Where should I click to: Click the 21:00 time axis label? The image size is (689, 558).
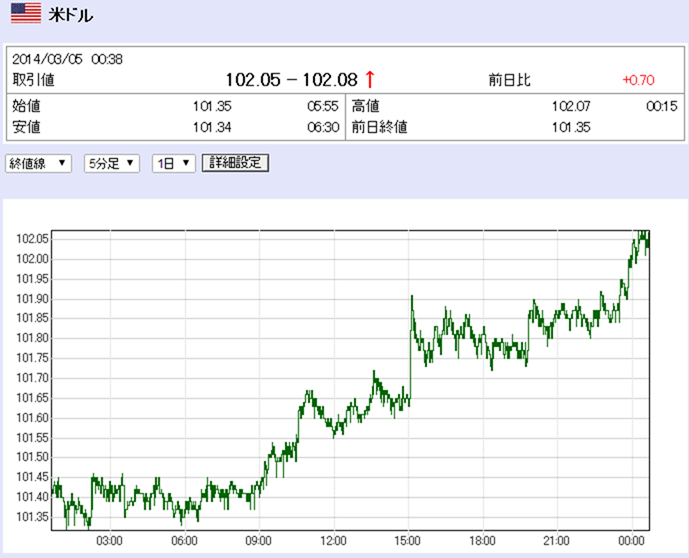[556, 540]
